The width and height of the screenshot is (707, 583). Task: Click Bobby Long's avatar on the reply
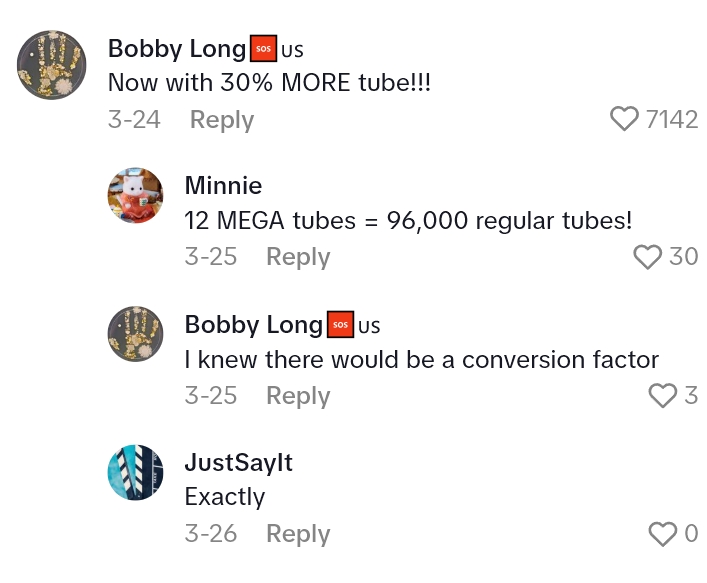(x=135, y=333)
